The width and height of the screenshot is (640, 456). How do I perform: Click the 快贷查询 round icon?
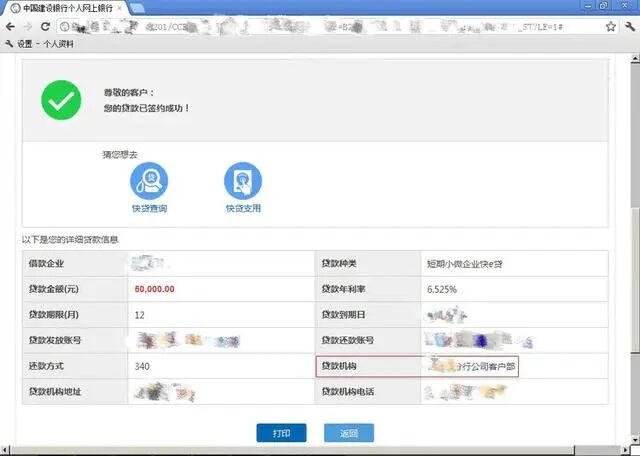coord(149,181)
